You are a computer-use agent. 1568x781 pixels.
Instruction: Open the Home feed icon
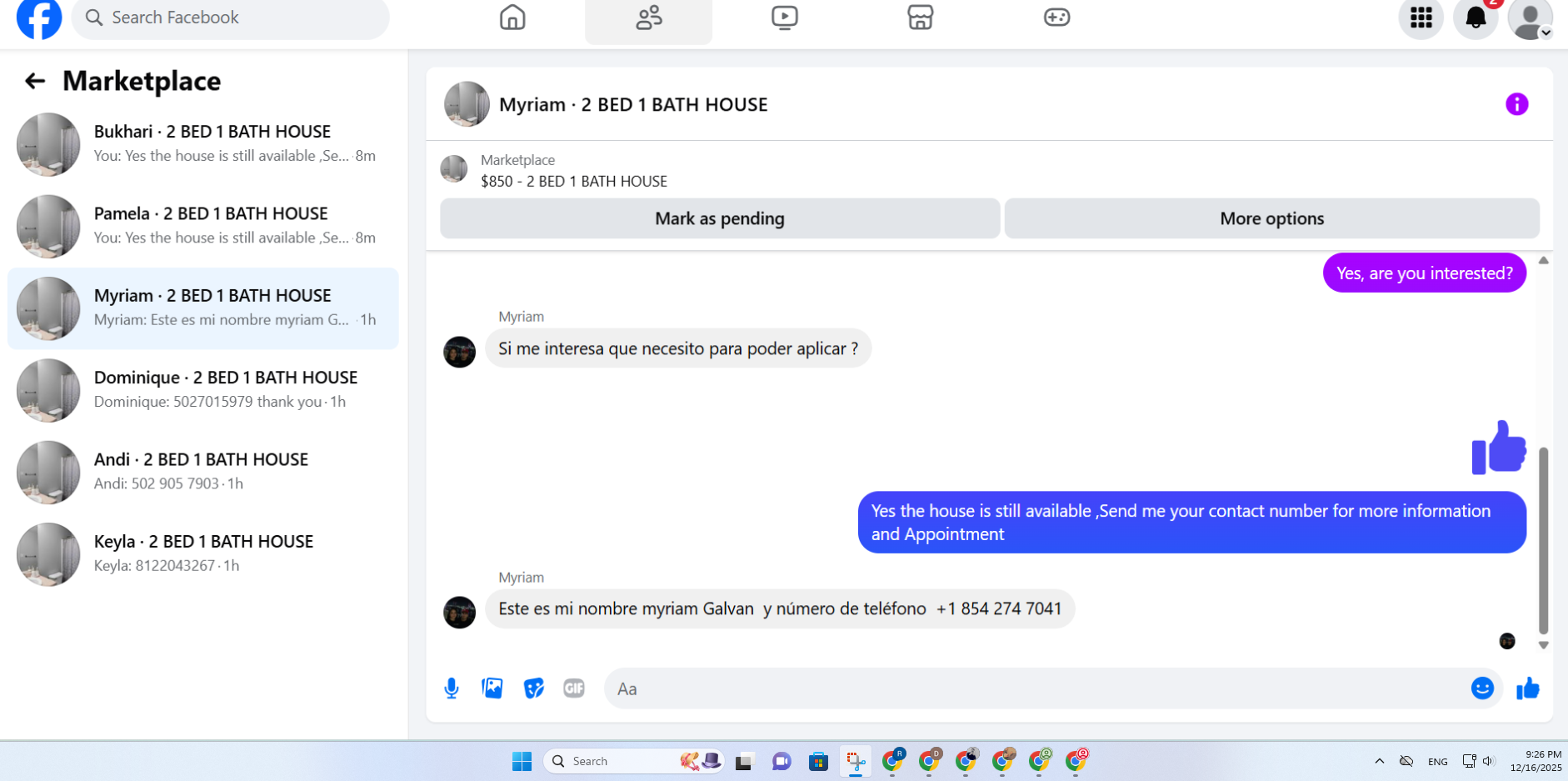pyautogui.click(x=512, y=18)
